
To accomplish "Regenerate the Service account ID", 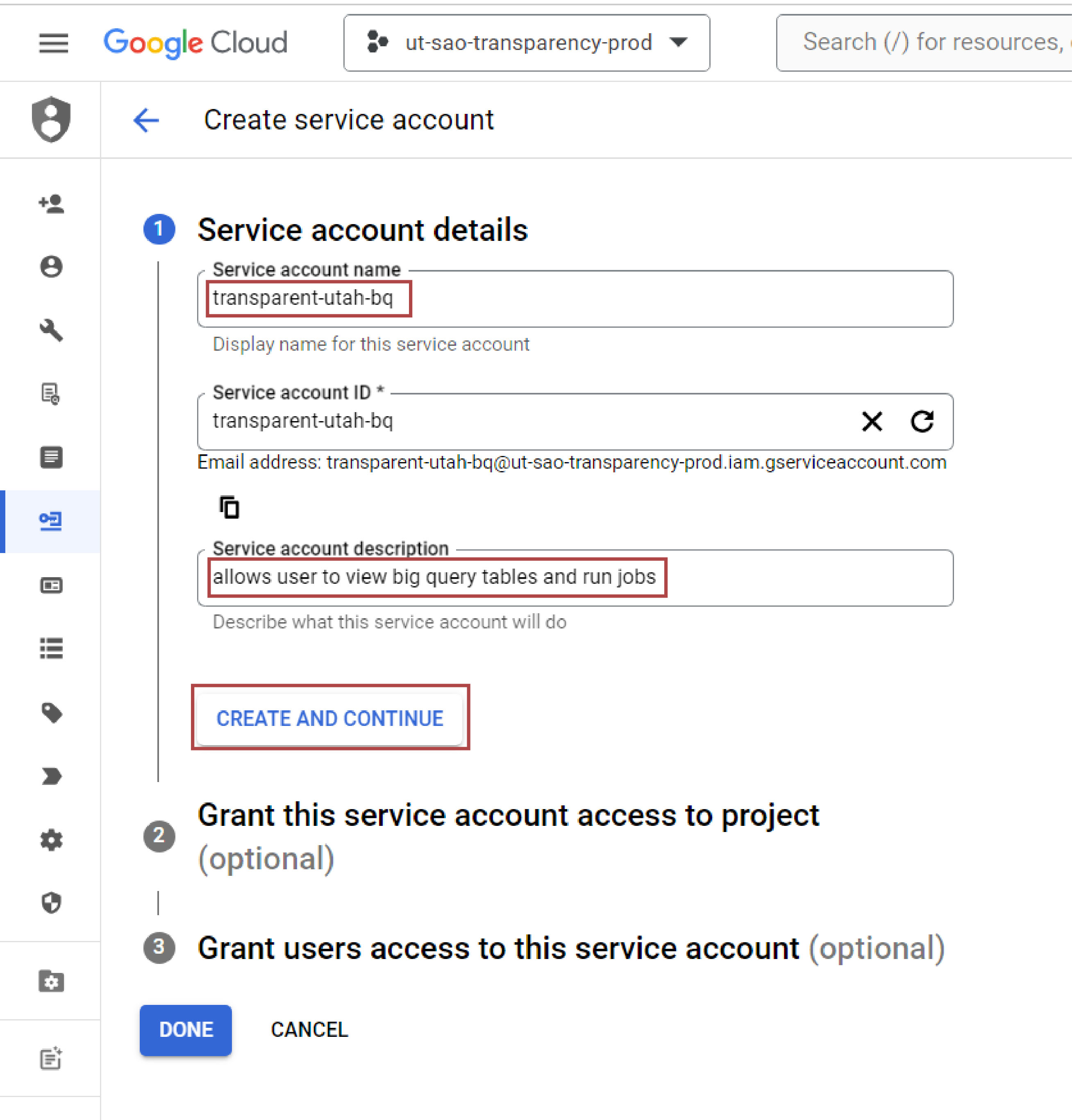I will (922, 422).
